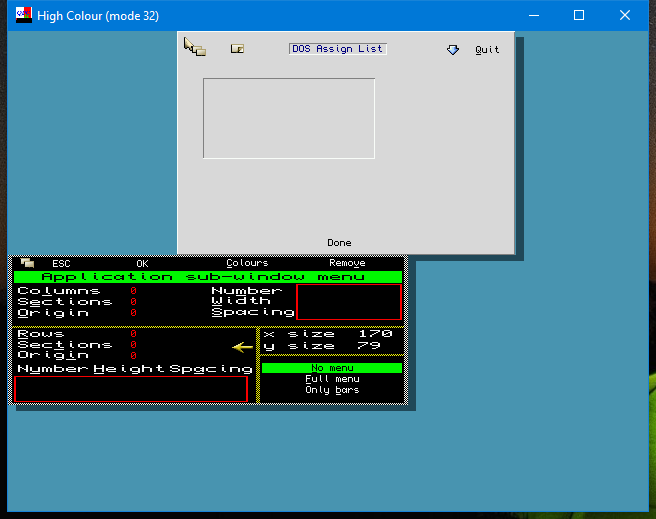Click the row Spacing label
This screenshot has height=519, width=656.
211,369
